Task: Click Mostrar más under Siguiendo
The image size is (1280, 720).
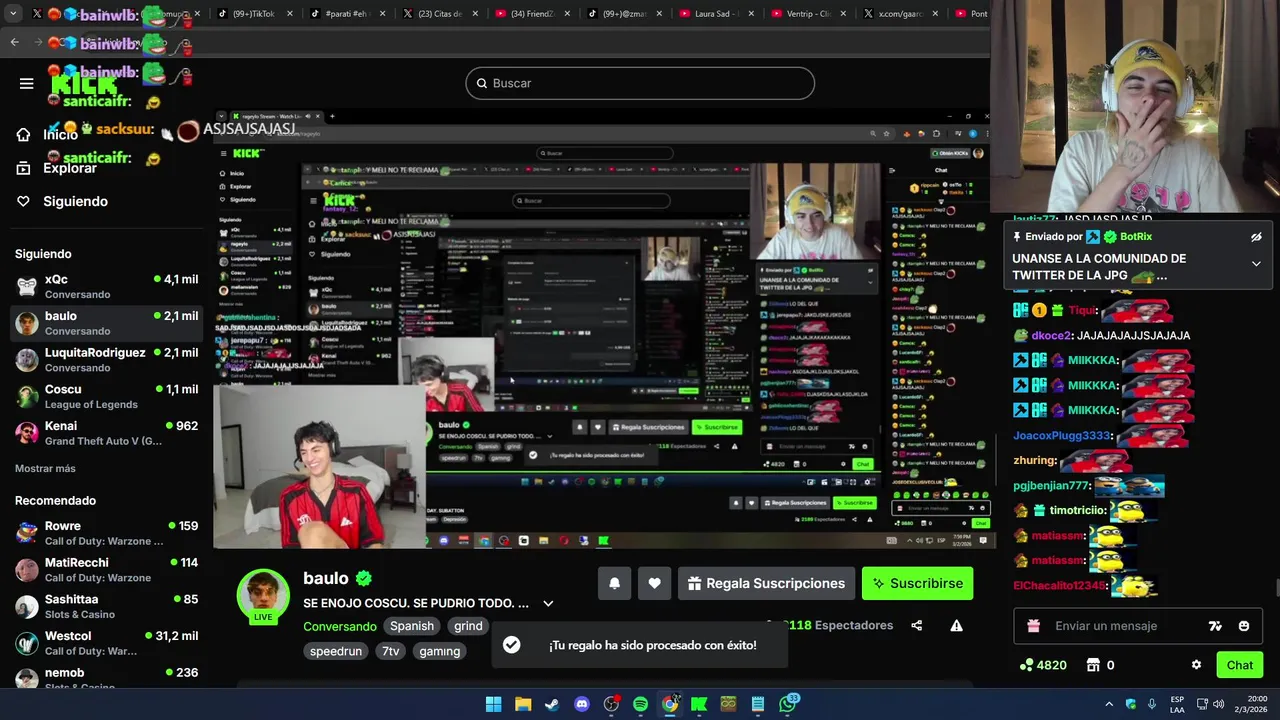Action: (x=45, y=468)
